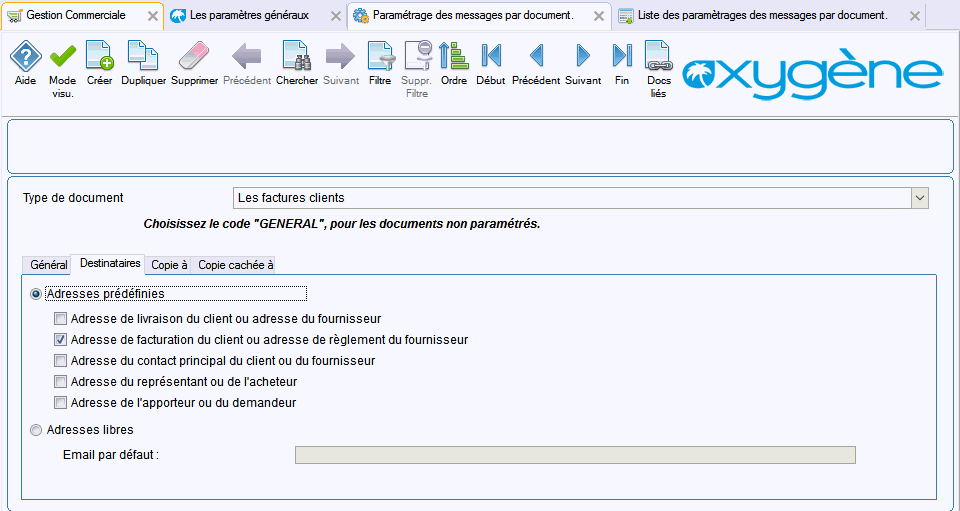Check Adresse de l'apporteur ou du demandeur
The height and width of the screenshot is (511, 960).
pos(60,403)
